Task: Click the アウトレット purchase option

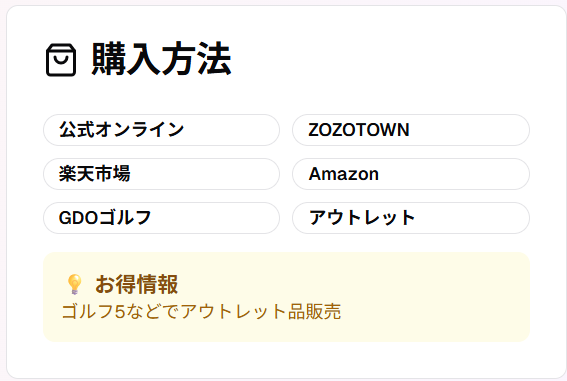Action: [411, 218]
